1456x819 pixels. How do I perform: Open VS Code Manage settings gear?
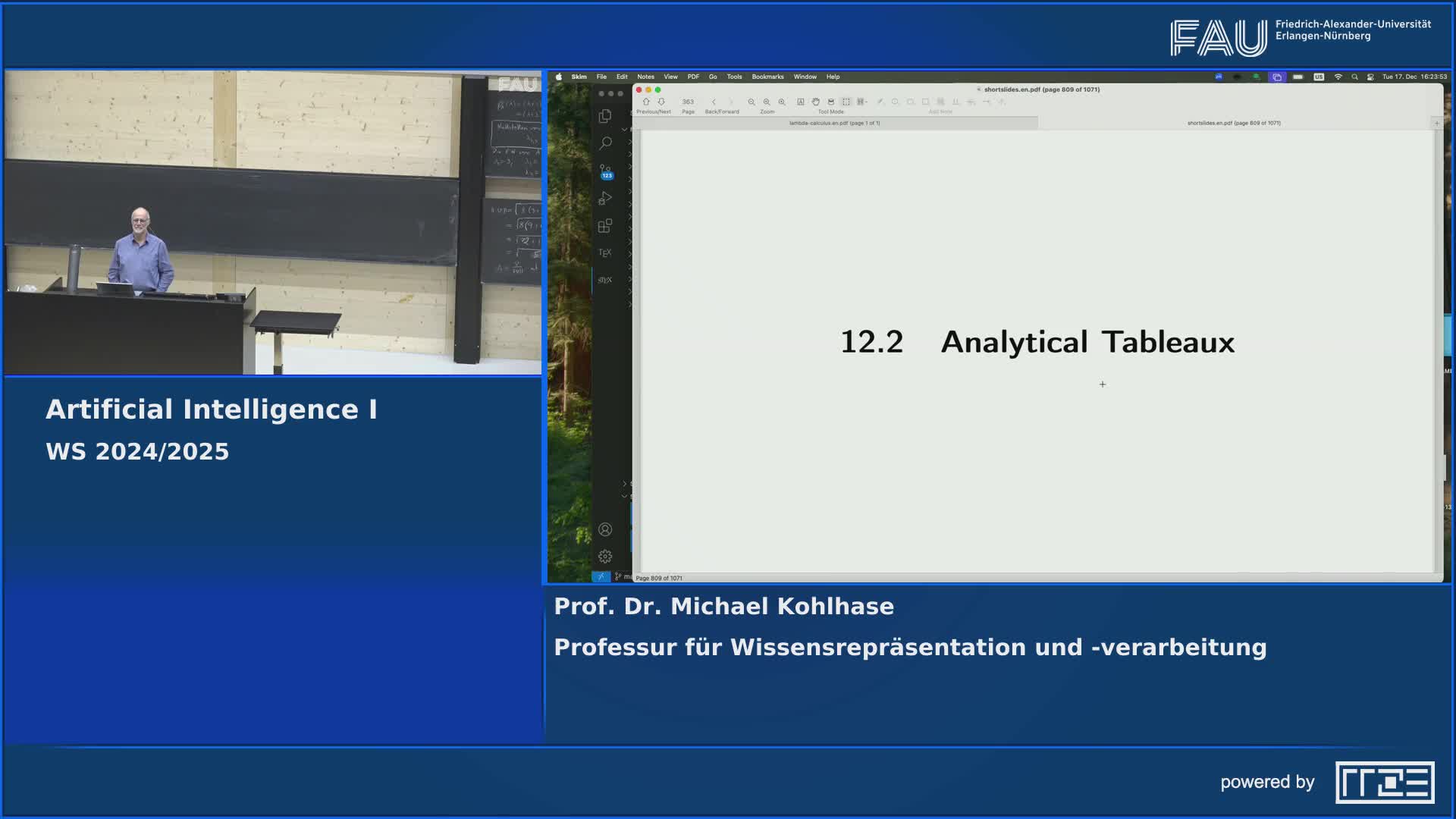click(x=605, y=556)
